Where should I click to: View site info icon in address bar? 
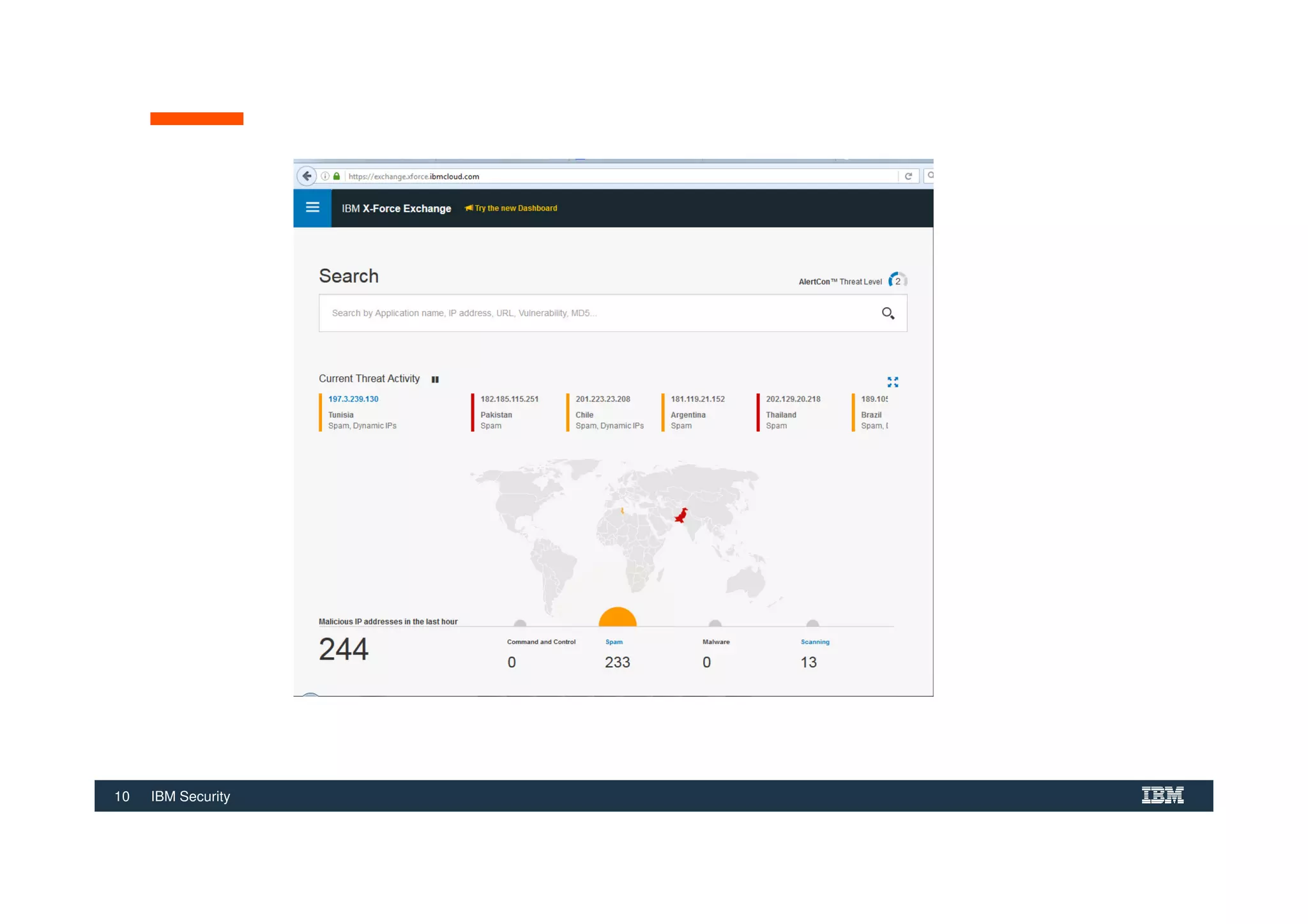coord(325,176)
